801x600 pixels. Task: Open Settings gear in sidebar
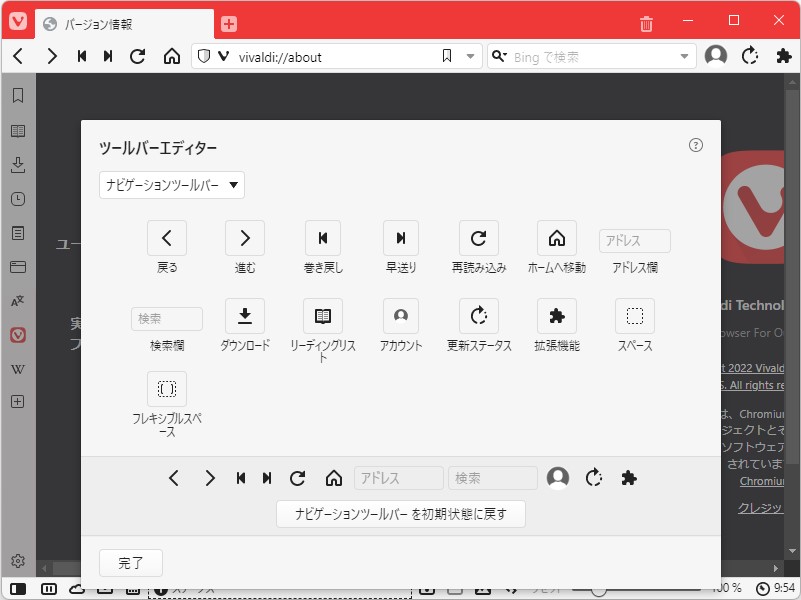pos(18,561)
